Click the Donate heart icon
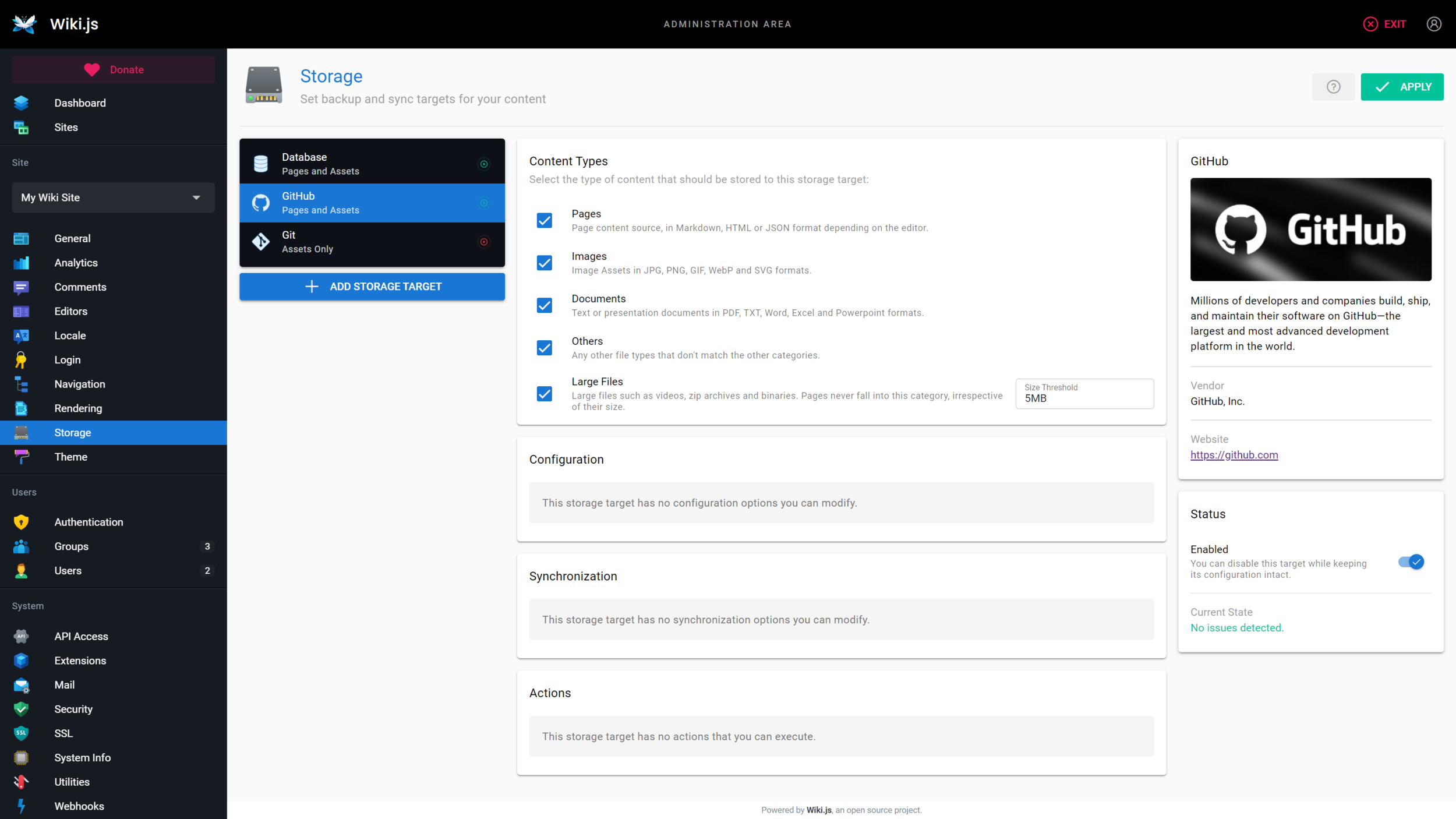This screenshot has height=819, width=1456. [x=91, y=70]
